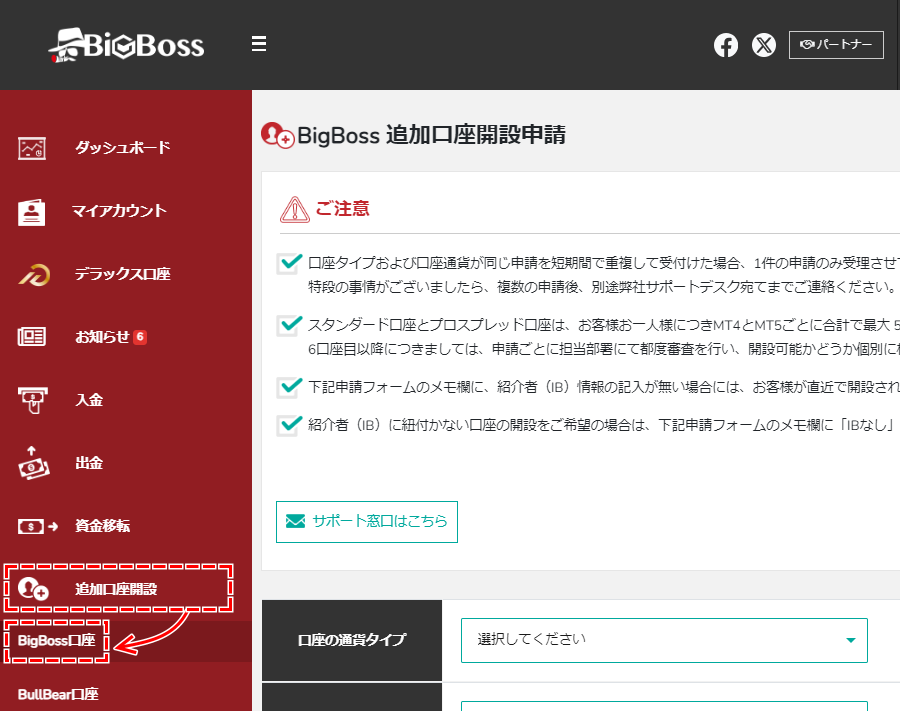Toggle checkbox for スタンダード口座とプロスプレッド口座 notice
This screenshot has height=711, width=900.
(289, 325)
